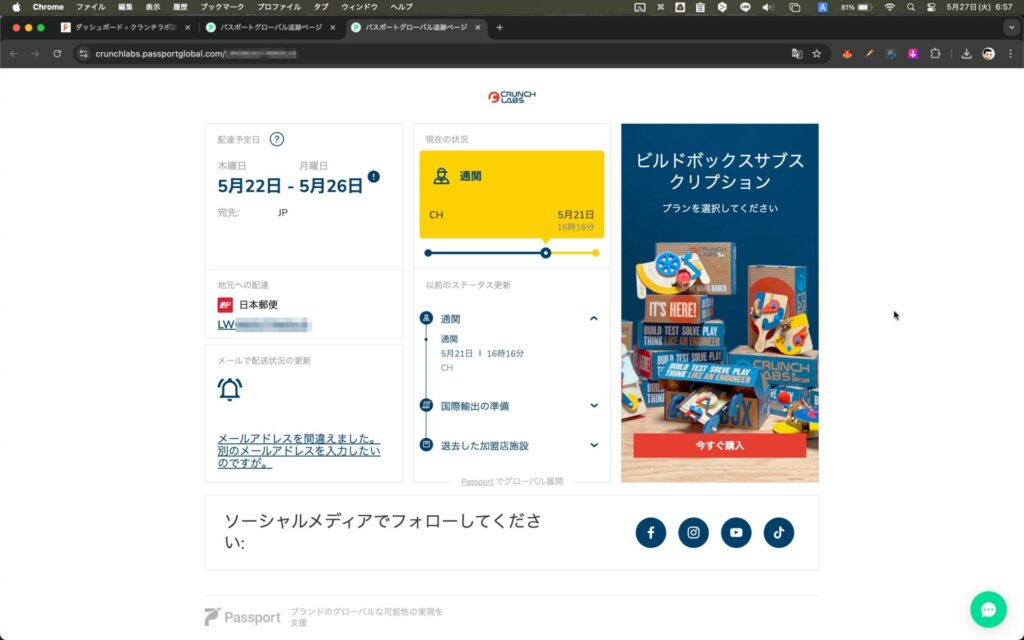
Task: Click the macOS Spotlight search icon
Action: click(910, 7)
